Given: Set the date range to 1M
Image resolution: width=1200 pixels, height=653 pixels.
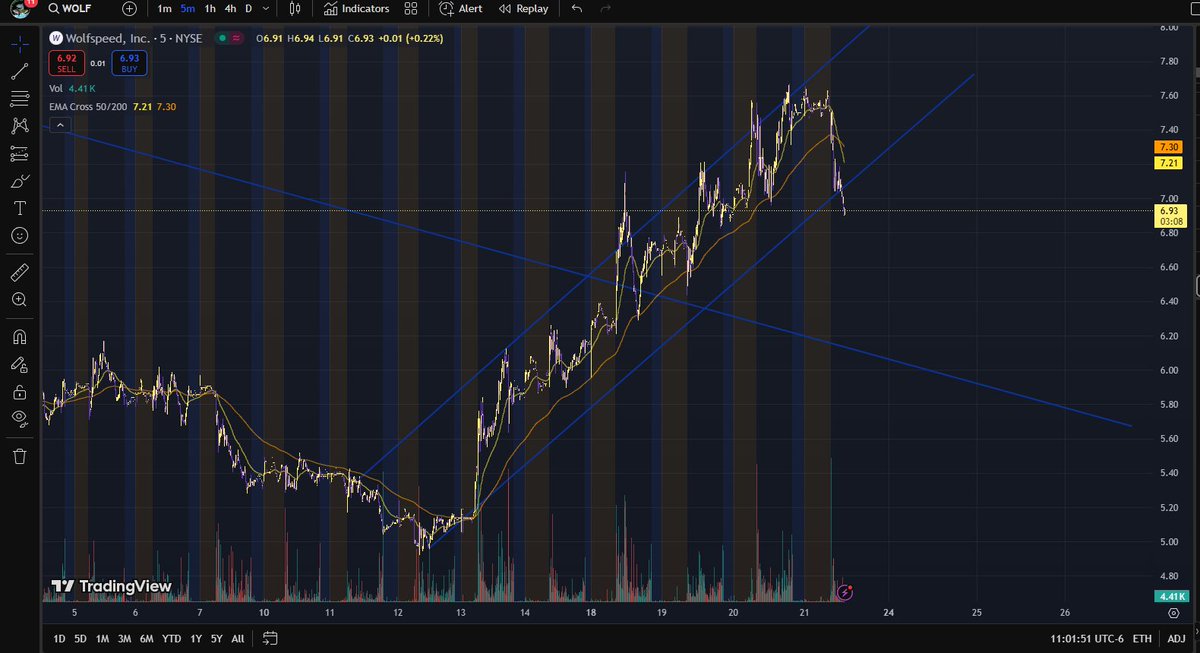Looking at the screenshot, I should tap(102, 638).
